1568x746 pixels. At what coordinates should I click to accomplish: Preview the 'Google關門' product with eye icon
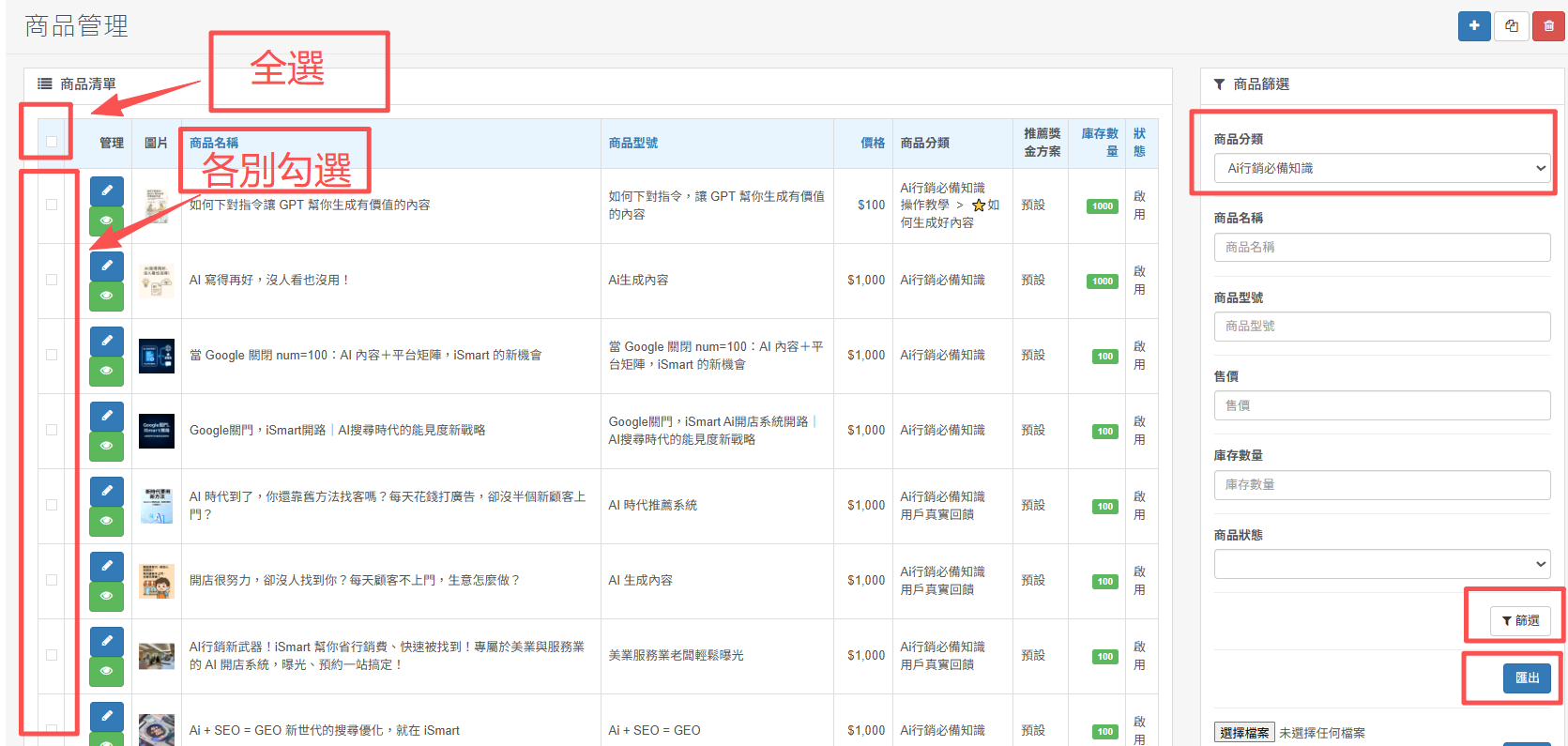click(107, 446)
